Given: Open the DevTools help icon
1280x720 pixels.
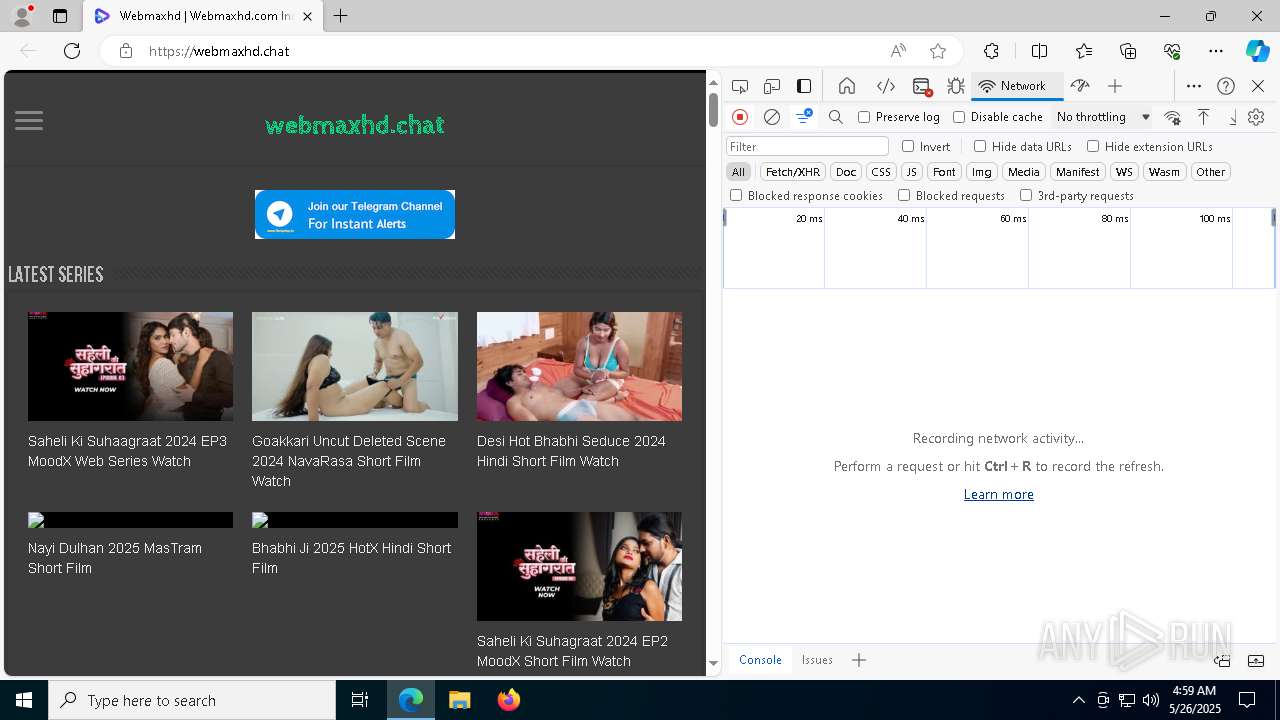Looking at the screenshot, I should 1226,86.
